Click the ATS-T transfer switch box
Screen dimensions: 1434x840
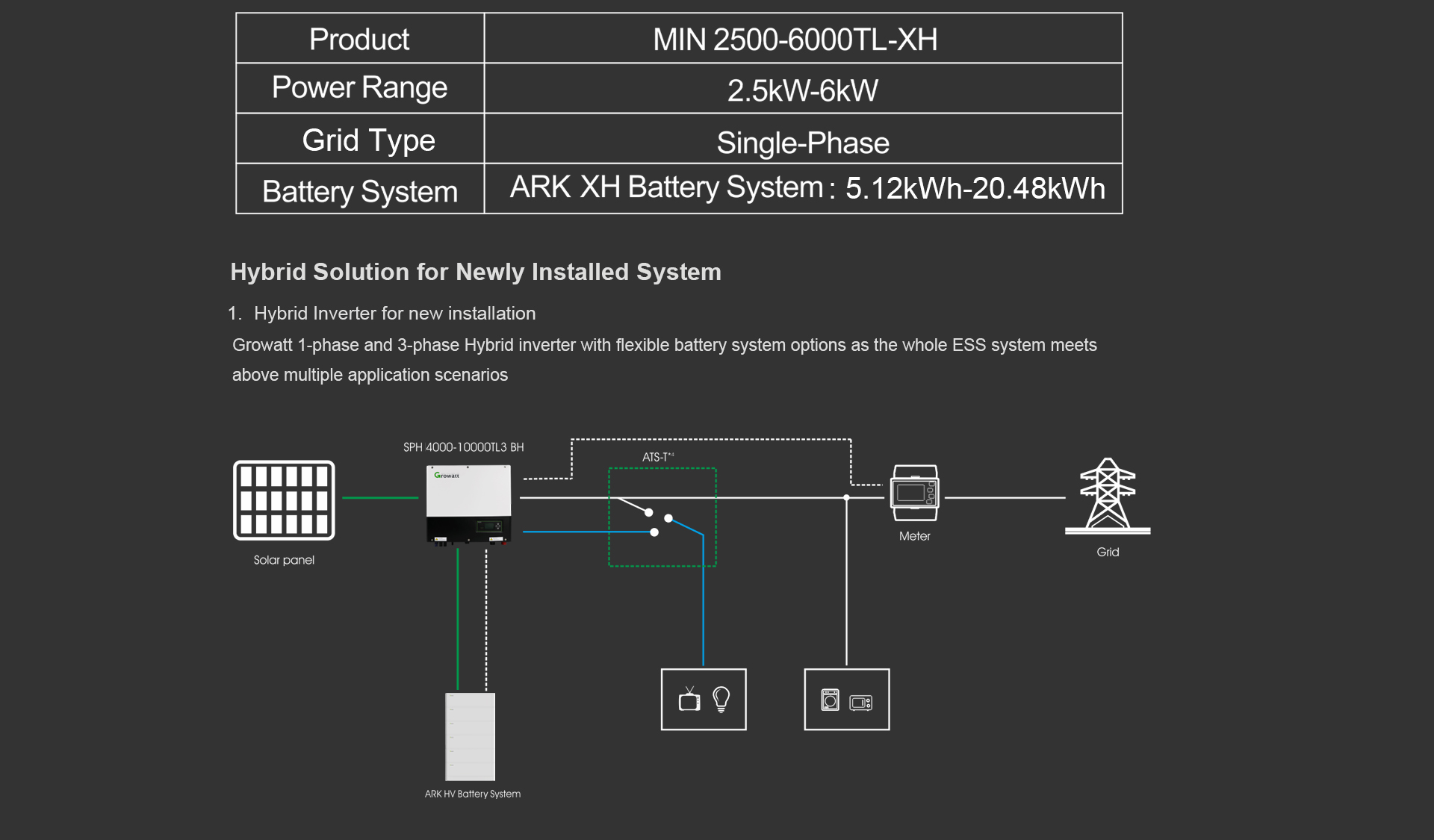coord(662,517)
